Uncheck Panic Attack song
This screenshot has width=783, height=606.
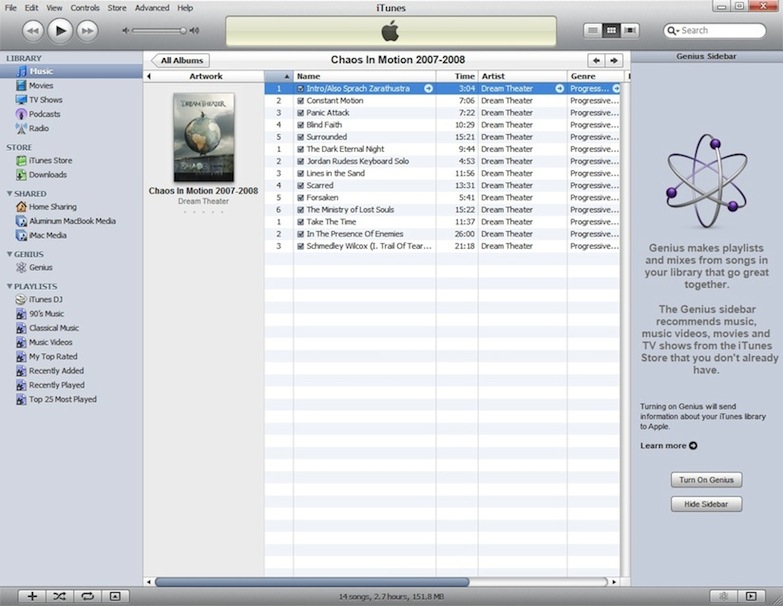(x=301, y=113)
